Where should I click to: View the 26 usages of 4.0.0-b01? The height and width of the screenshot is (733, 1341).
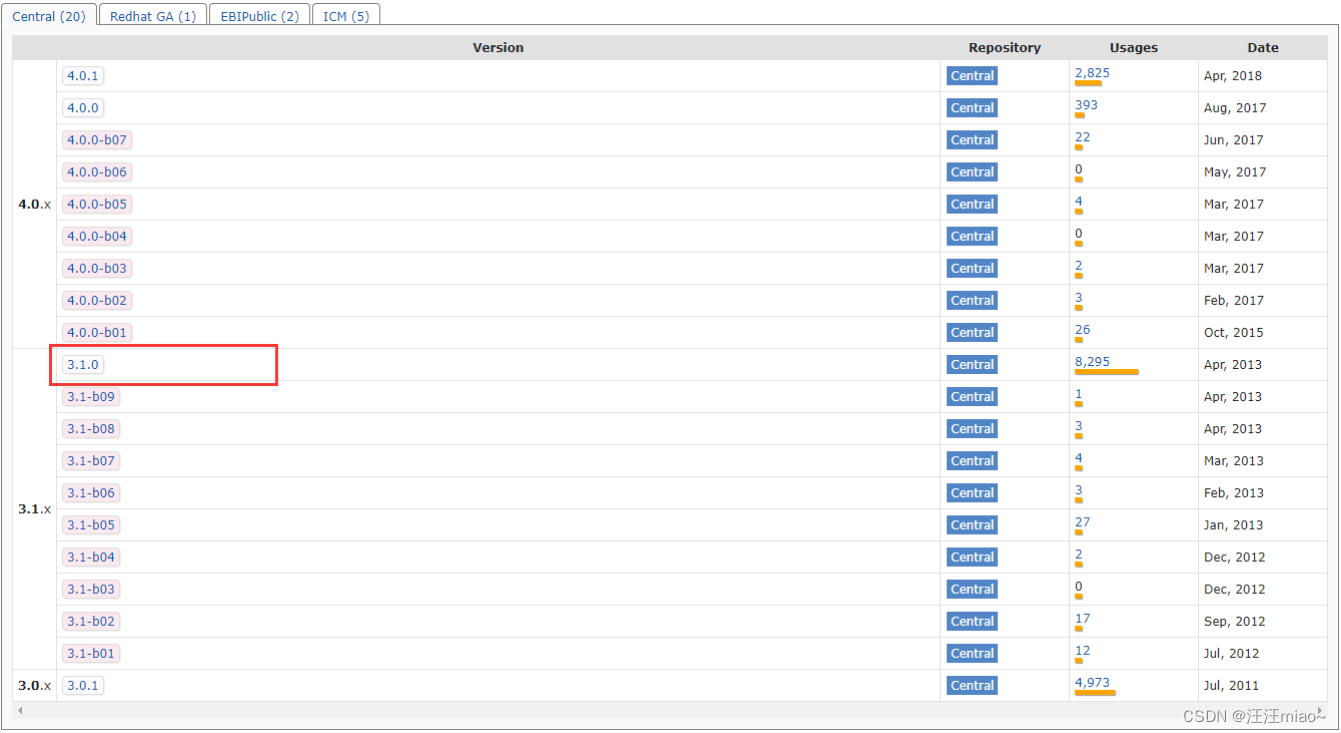pyautogui.click(x=1082, y=329)
